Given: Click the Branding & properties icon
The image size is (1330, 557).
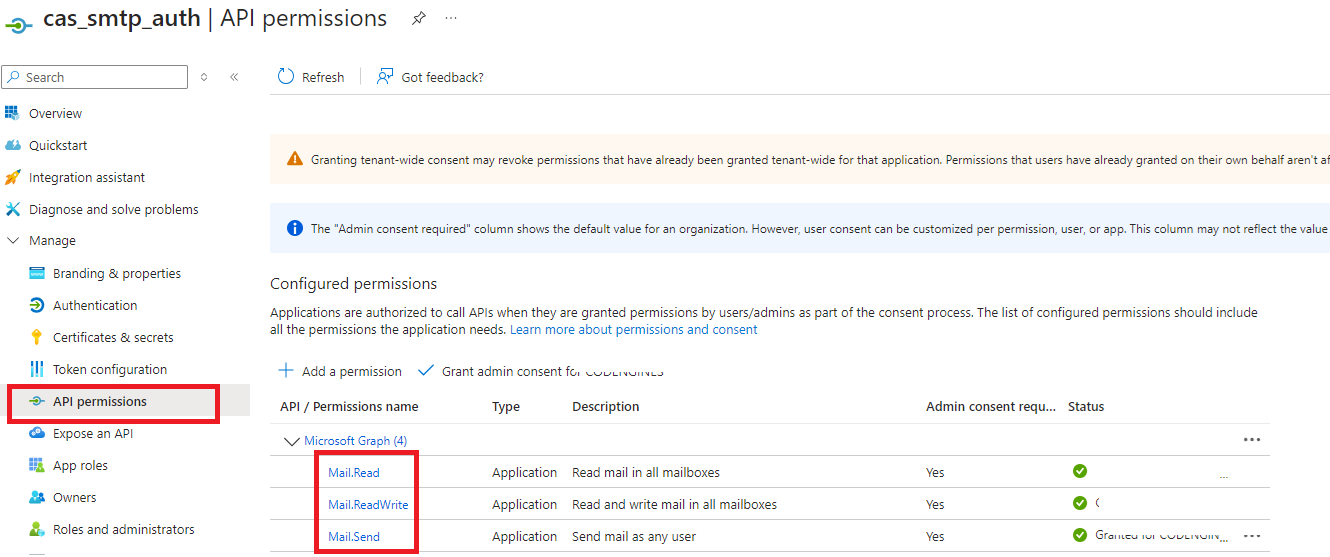Looking at the screenshot, I should point(37,273).
